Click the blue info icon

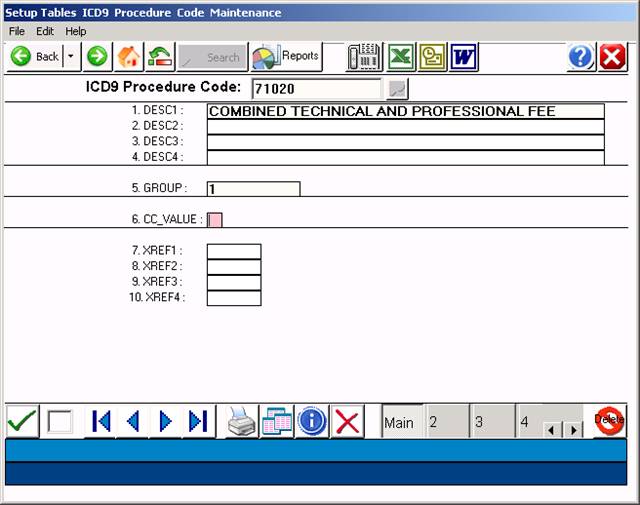[312, 421]
